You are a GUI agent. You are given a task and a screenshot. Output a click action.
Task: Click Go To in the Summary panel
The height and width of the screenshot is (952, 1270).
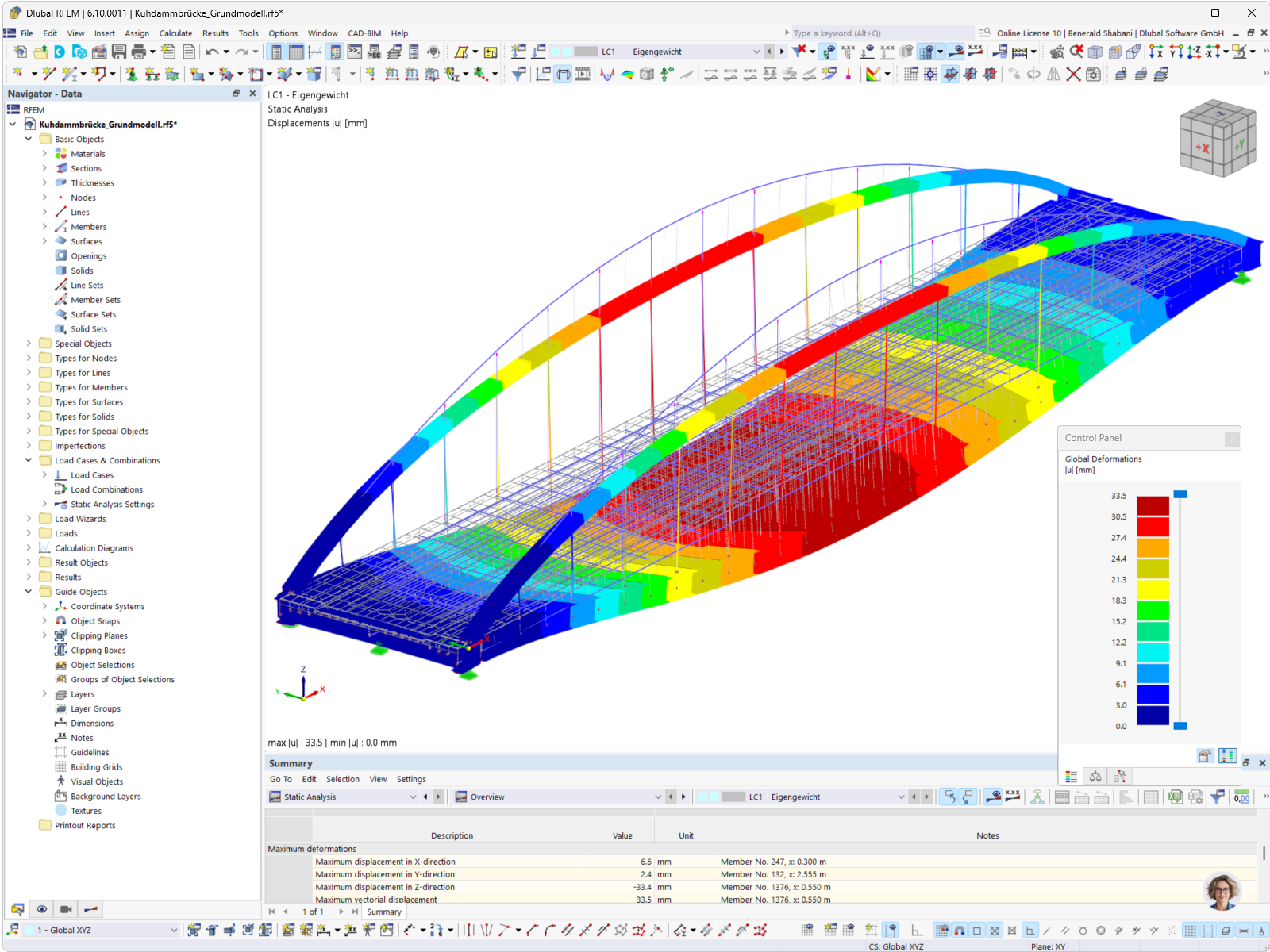[280, 779]
